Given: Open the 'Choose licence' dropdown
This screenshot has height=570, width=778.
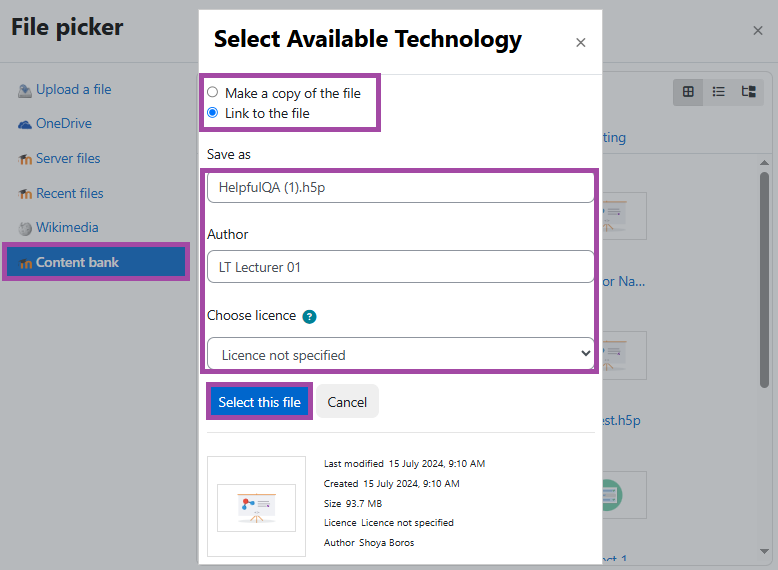Looking at the screenshot, I should click(x=400, y=354).
